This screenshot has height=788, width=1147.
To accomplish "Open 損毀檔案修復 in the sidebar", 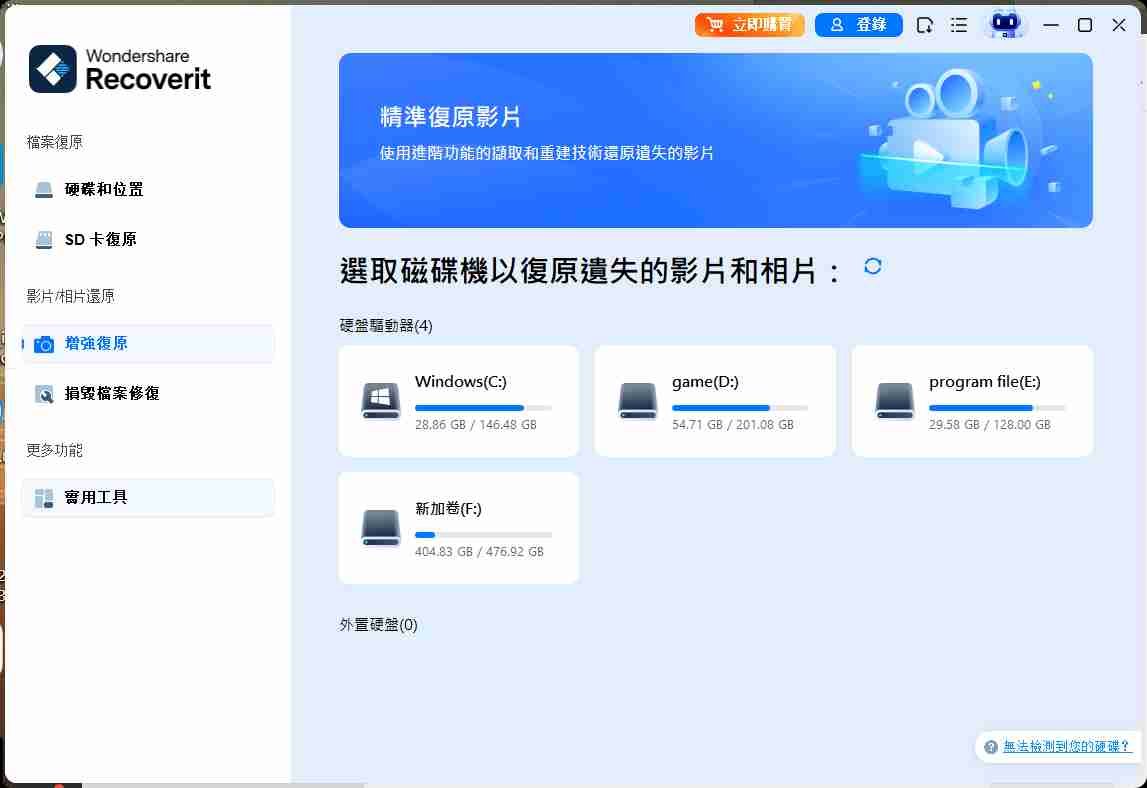I will pos(112,393).
